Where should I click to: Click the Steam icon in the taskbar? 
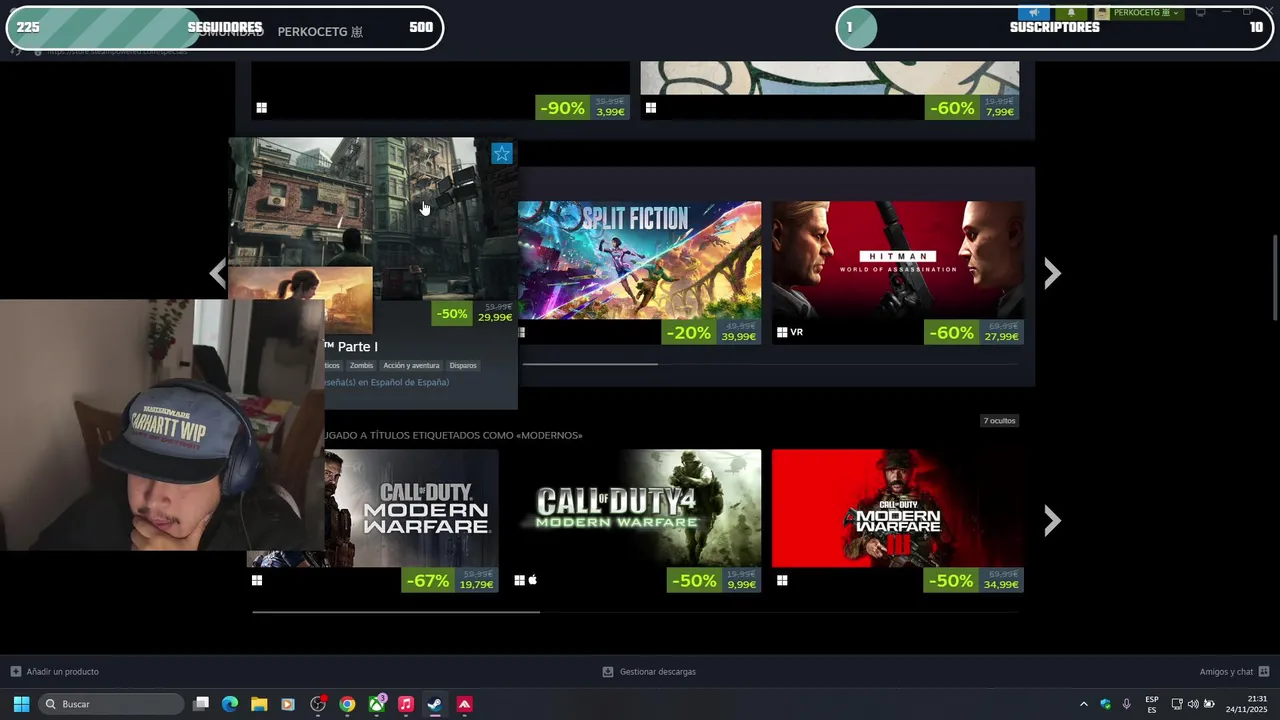coord(435,704)
